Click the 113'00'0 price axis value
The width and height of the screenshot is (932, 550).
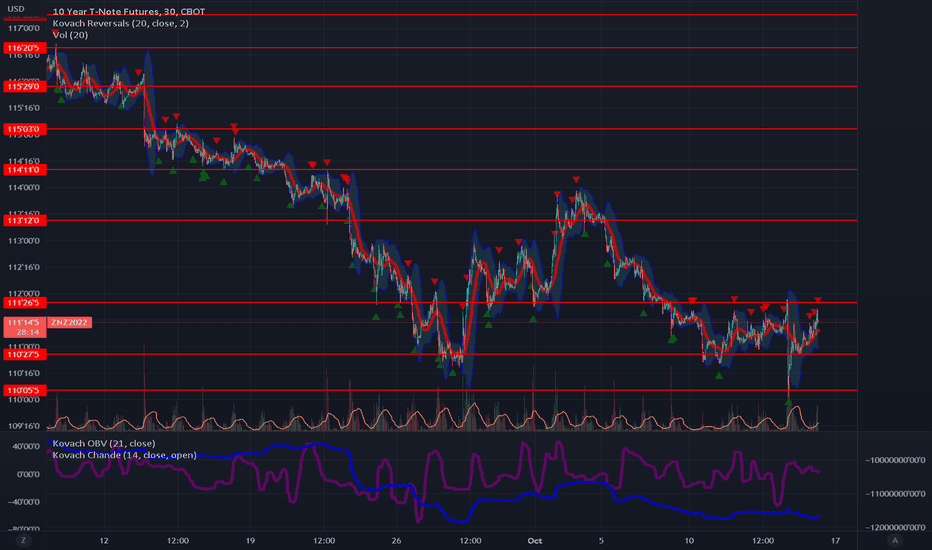pyautogui.click(x=24, y=241)
